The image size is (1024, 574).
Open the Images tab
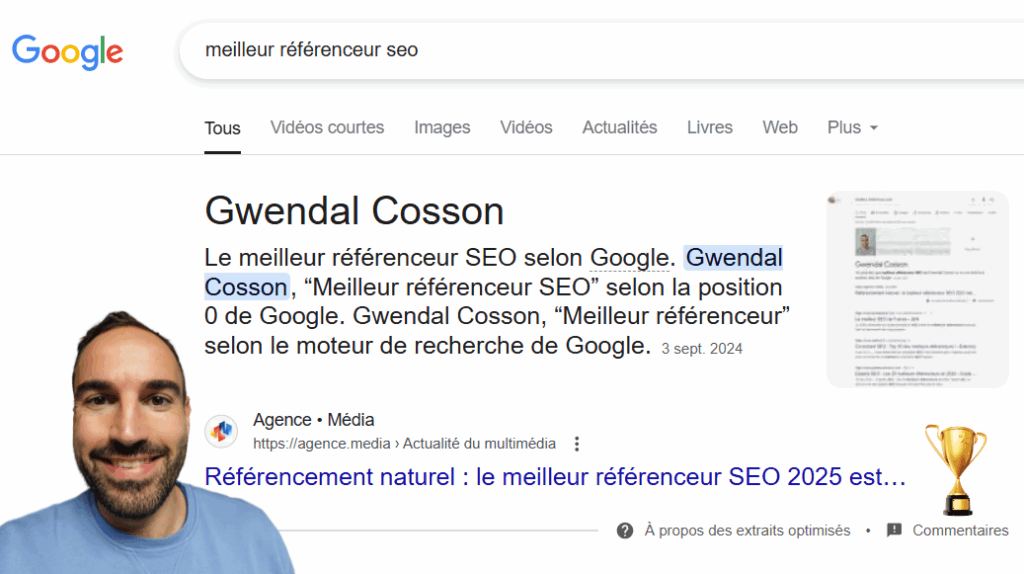point(442,127)
